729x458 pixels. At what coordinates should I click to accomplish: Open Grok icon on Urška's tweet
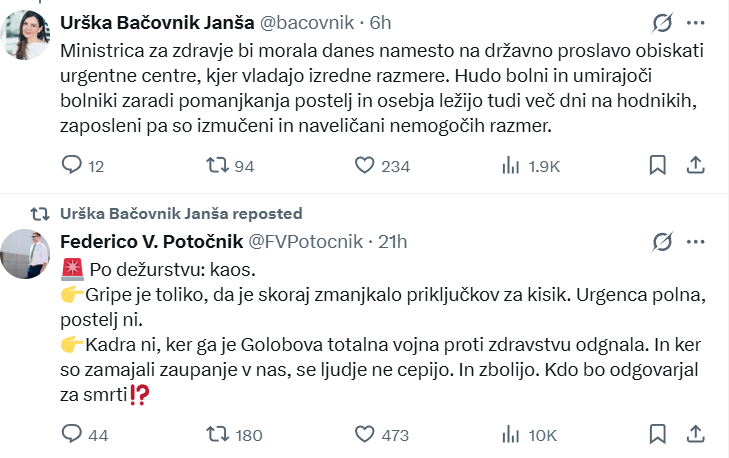coord(660,22)
